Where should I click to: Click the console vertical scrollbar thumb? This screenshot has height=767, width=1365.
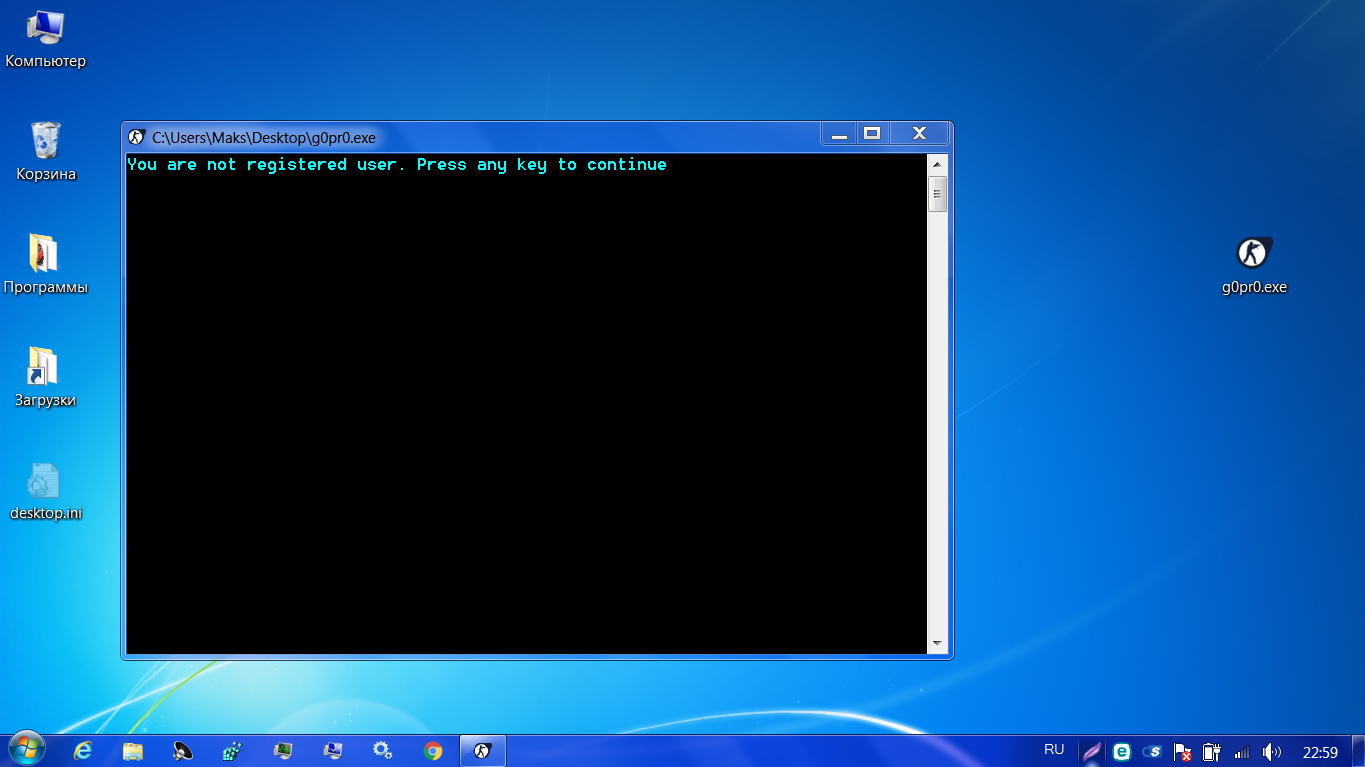[x=937, y=194]
